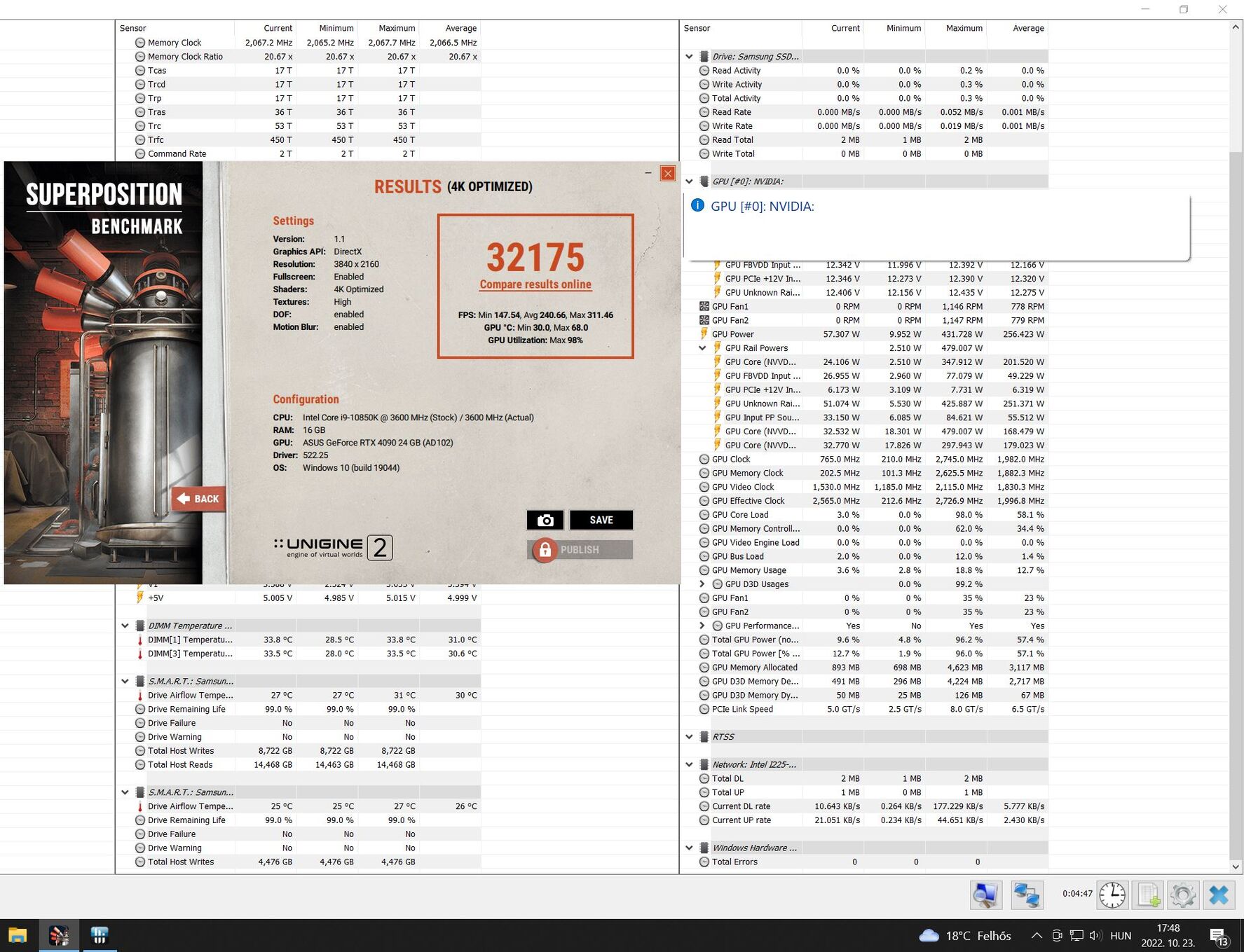Open the volume speaker tray icon
The image size is (1244, 952).
coord(1096,935)
